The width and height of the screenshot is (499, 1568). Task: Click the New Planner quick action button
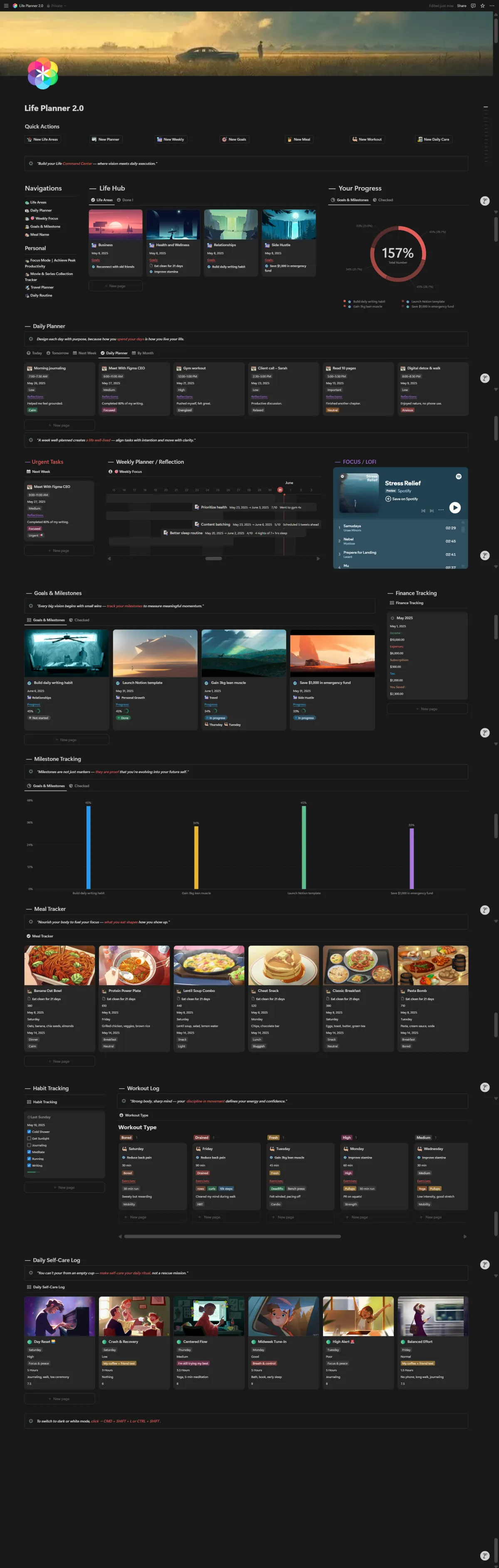click(106, 139)
